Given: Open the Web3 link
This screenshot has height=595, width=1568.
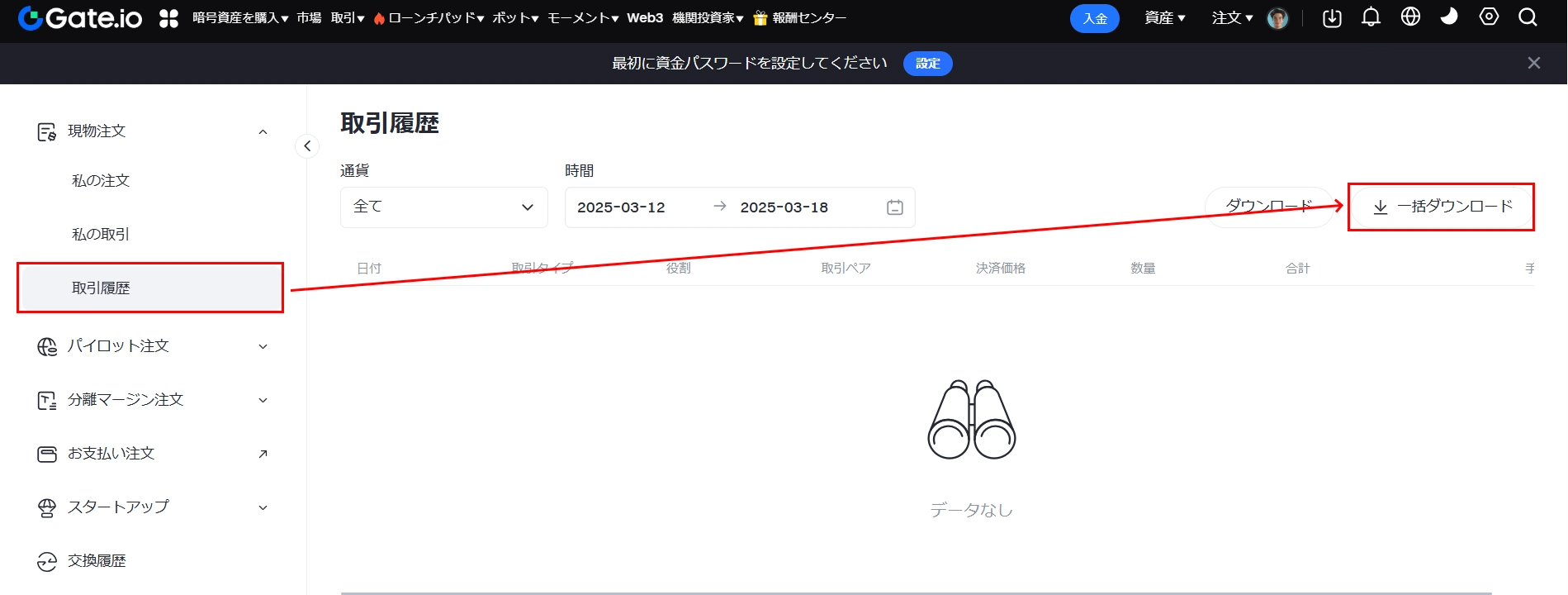Looking at the screenshot, I should tap(645, 17).
